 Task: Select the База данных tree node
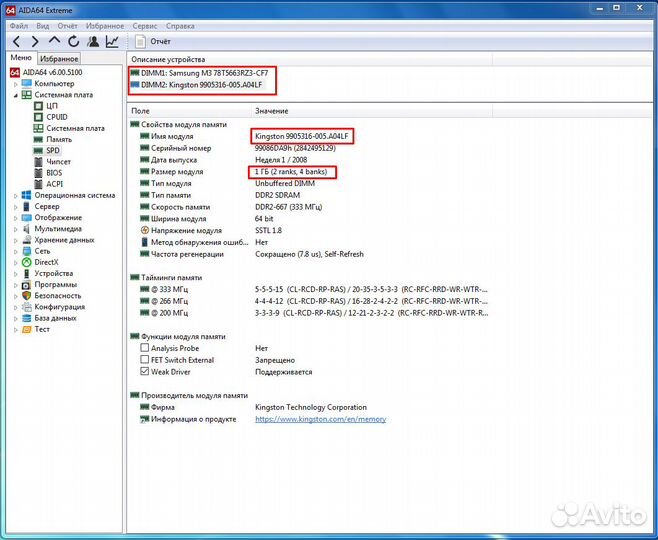49,318
